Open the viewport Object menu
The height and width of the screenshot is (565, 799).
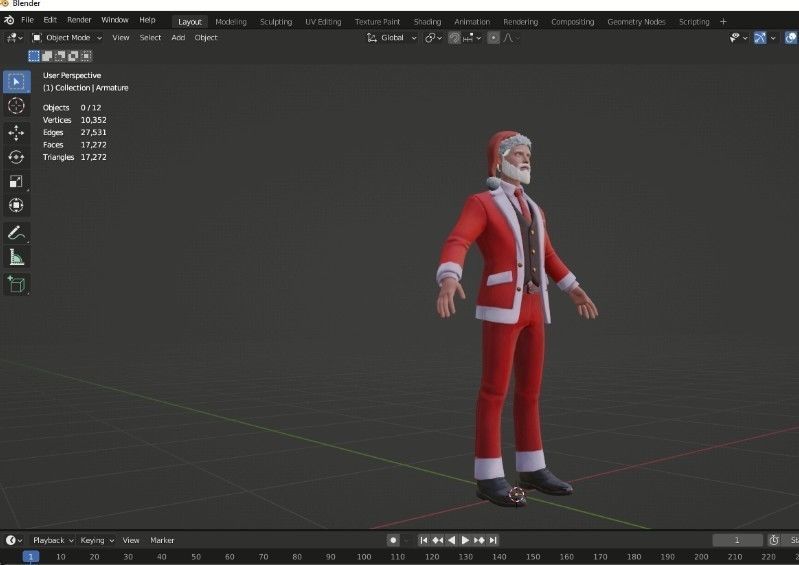tap(206, 38)
